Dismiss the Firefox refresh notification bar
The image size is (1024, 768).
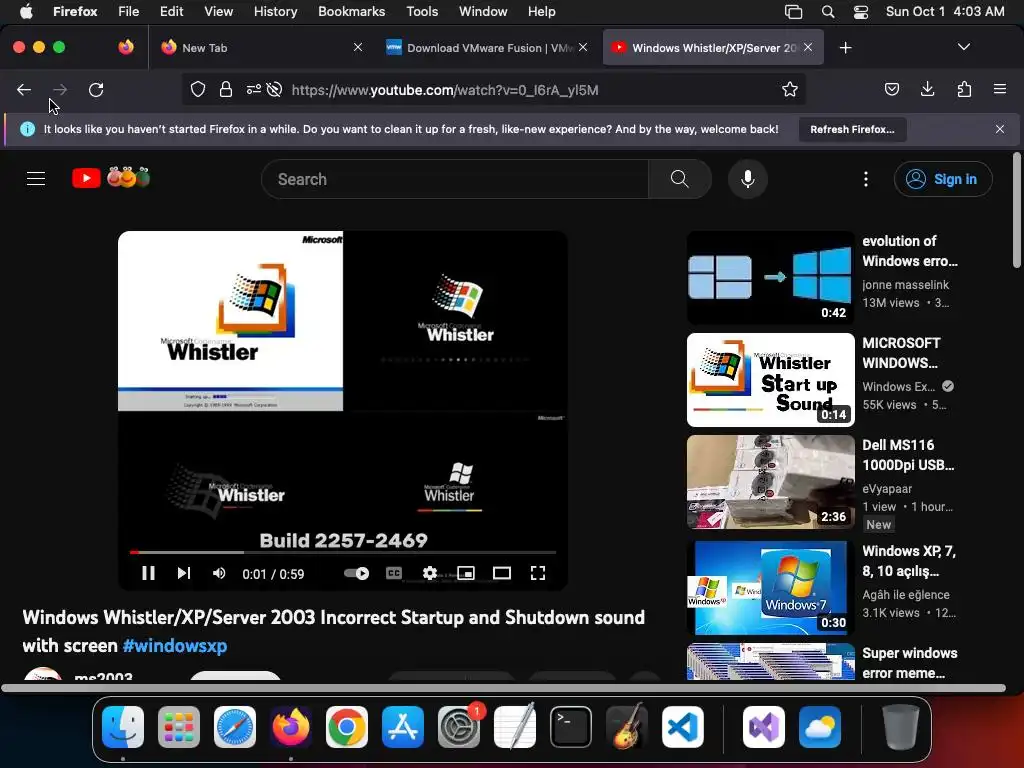1000,129
